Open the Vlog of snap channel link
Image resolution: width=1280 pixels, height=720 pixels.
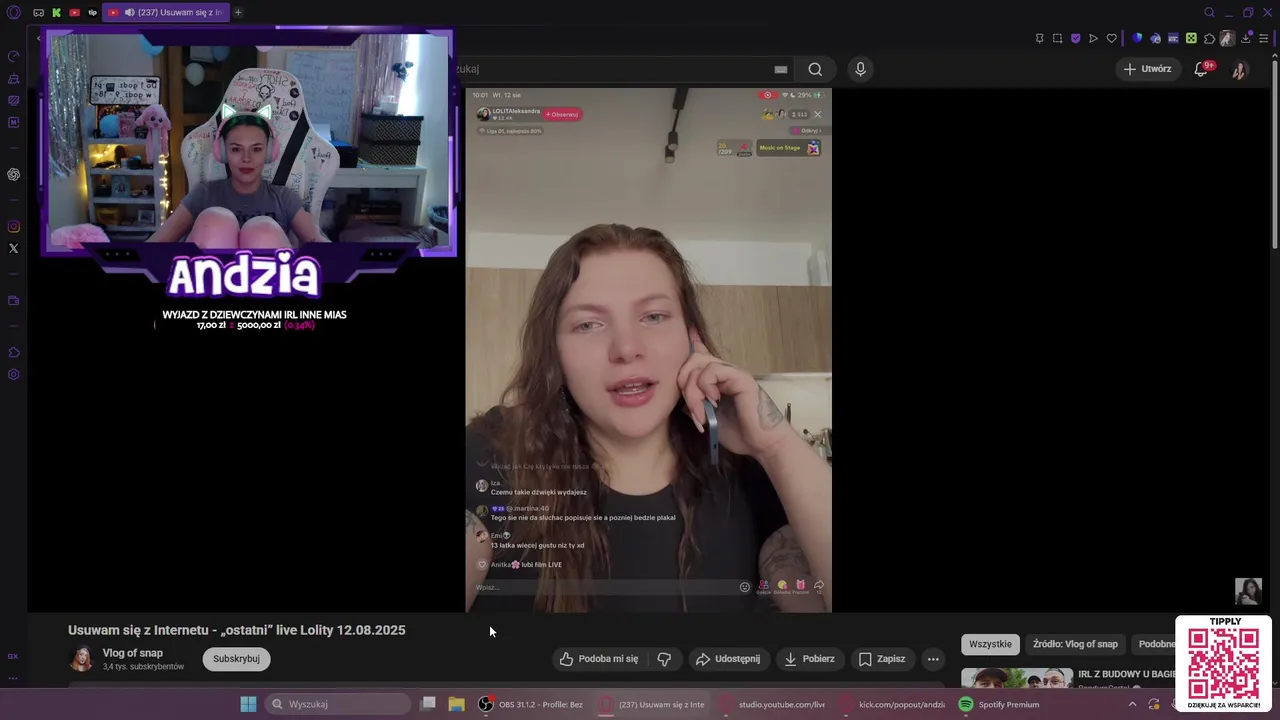coord(132,653)
